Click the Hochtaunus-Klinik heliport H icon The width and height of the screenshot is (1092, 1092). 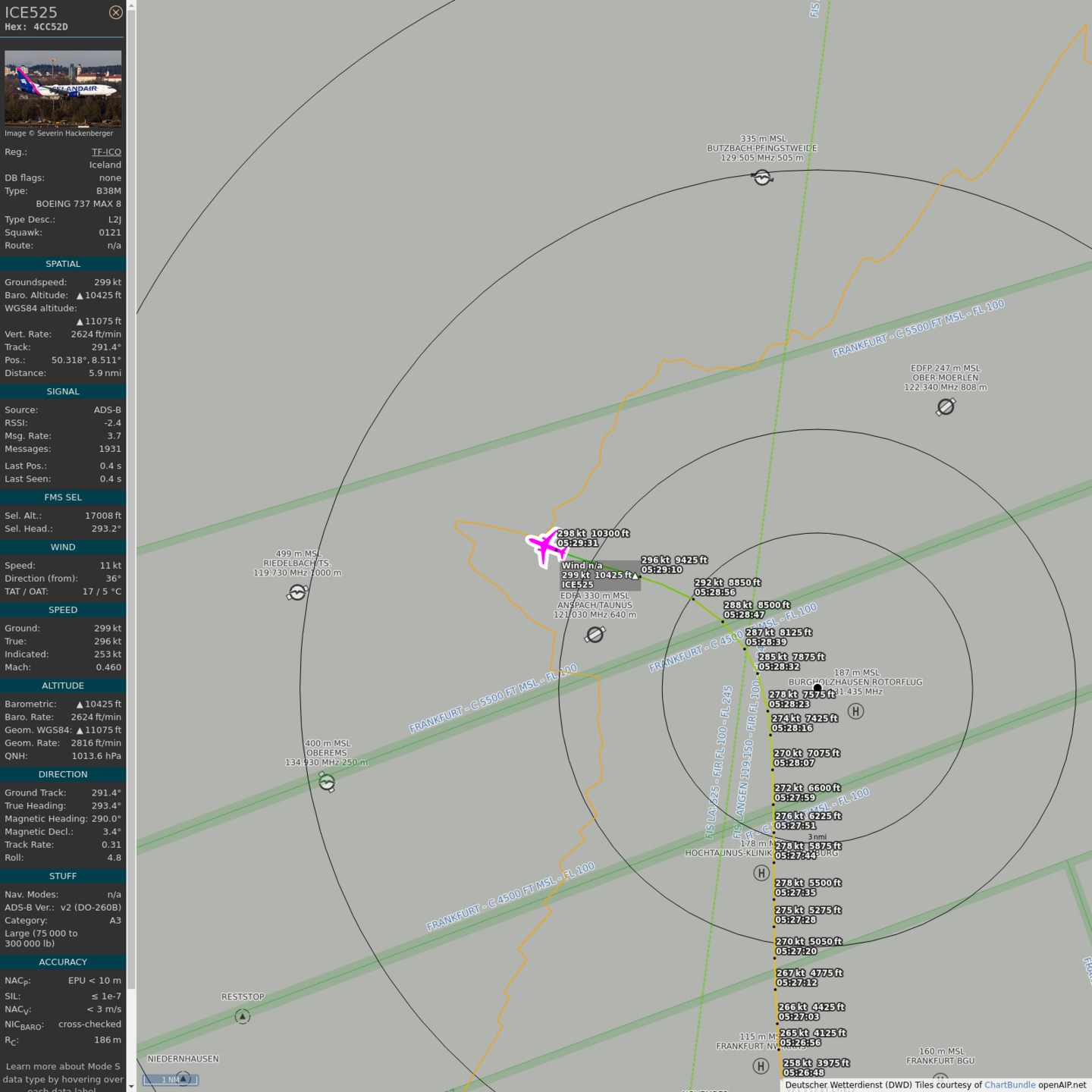tap(761, 873)
